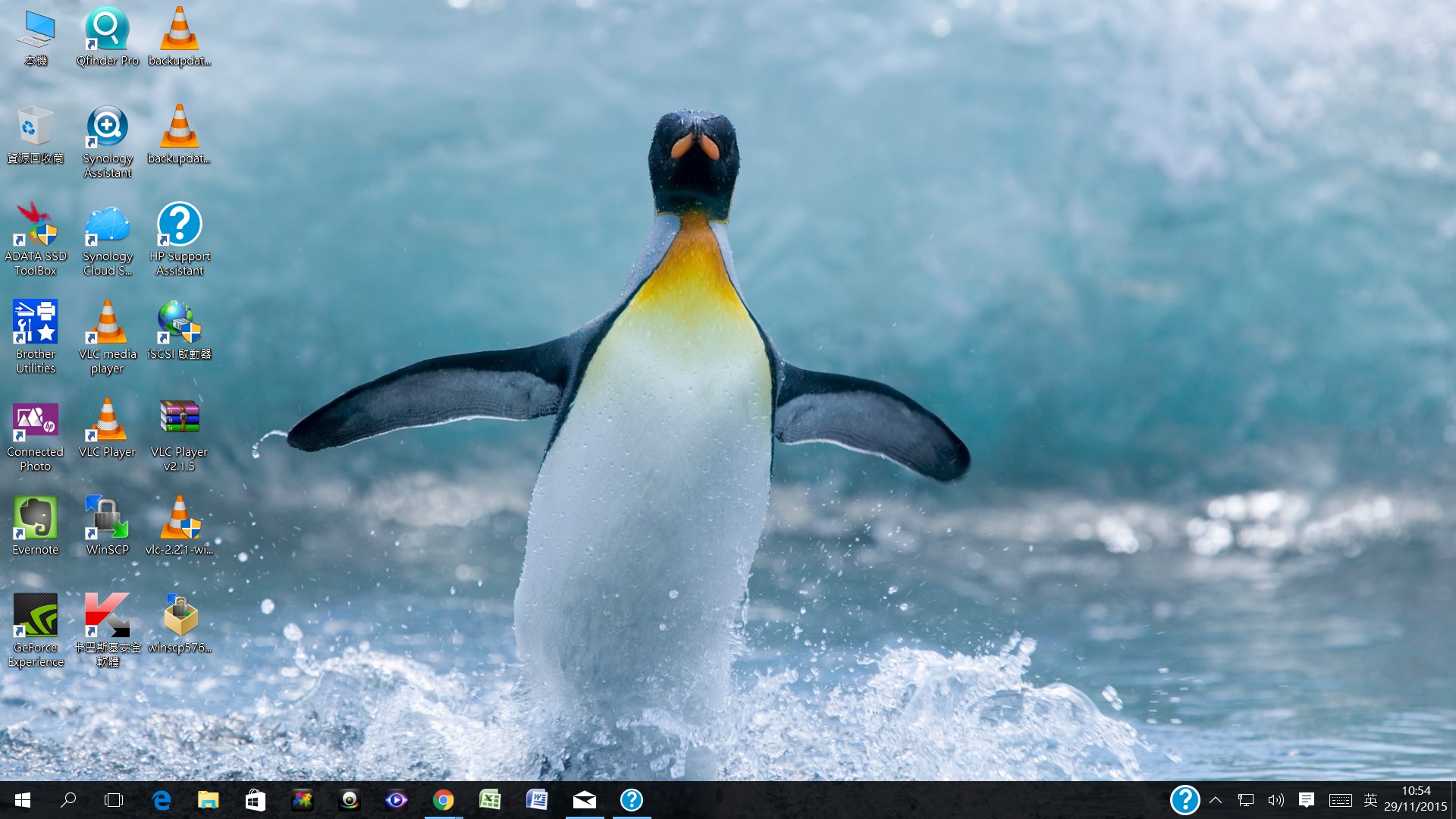Viewport: 1456px width, 819px height.
Task: Switch to the Mail app on taskbar
Action: [x=585, y=800]
